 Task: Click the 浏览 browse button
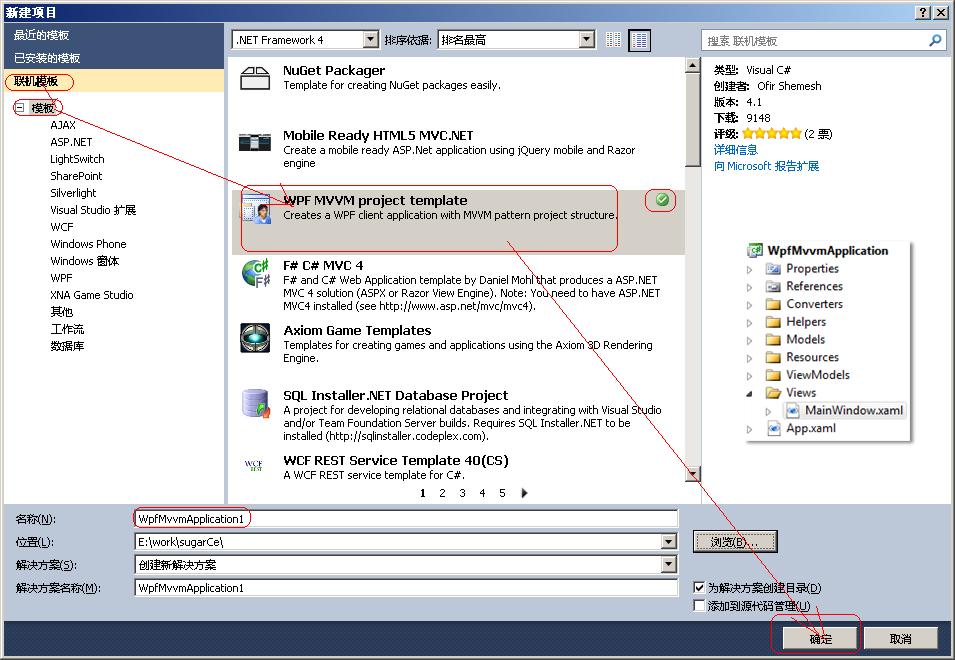coord(735,542)
